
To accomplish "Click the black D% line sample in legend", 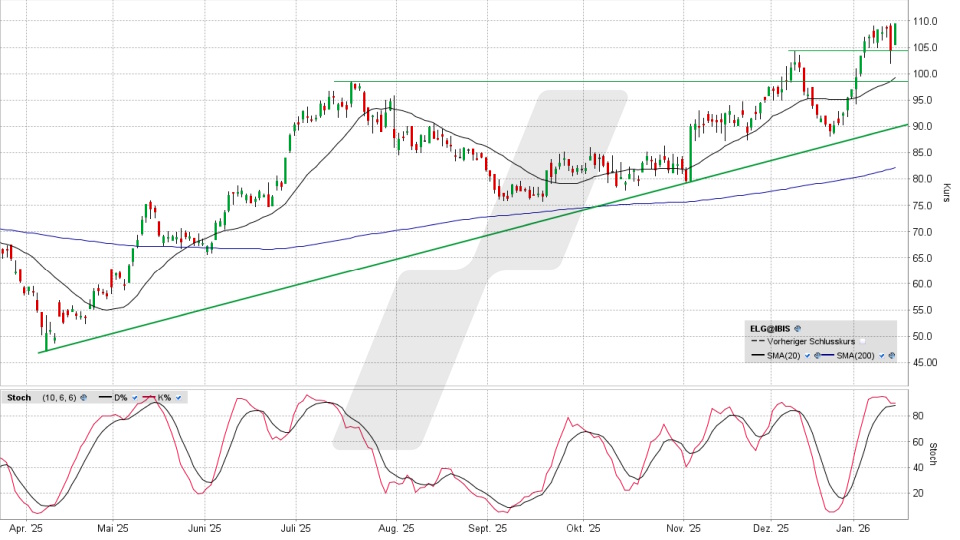I will pyautogui.click(x=104, y=398).
